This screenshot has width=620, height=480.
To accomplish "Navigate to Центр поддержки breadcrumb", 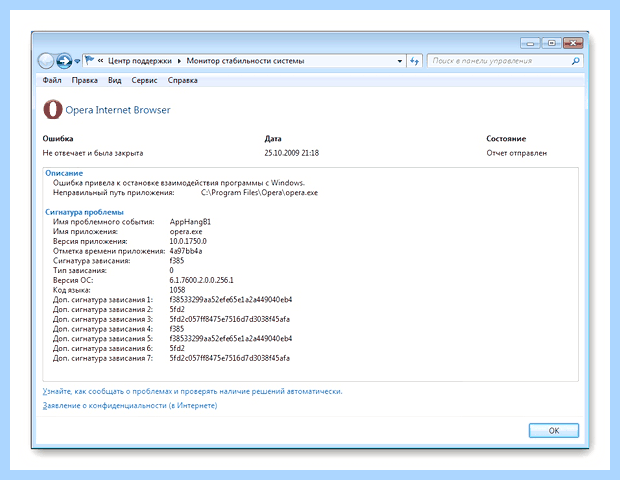I will (x=140, y=61).
